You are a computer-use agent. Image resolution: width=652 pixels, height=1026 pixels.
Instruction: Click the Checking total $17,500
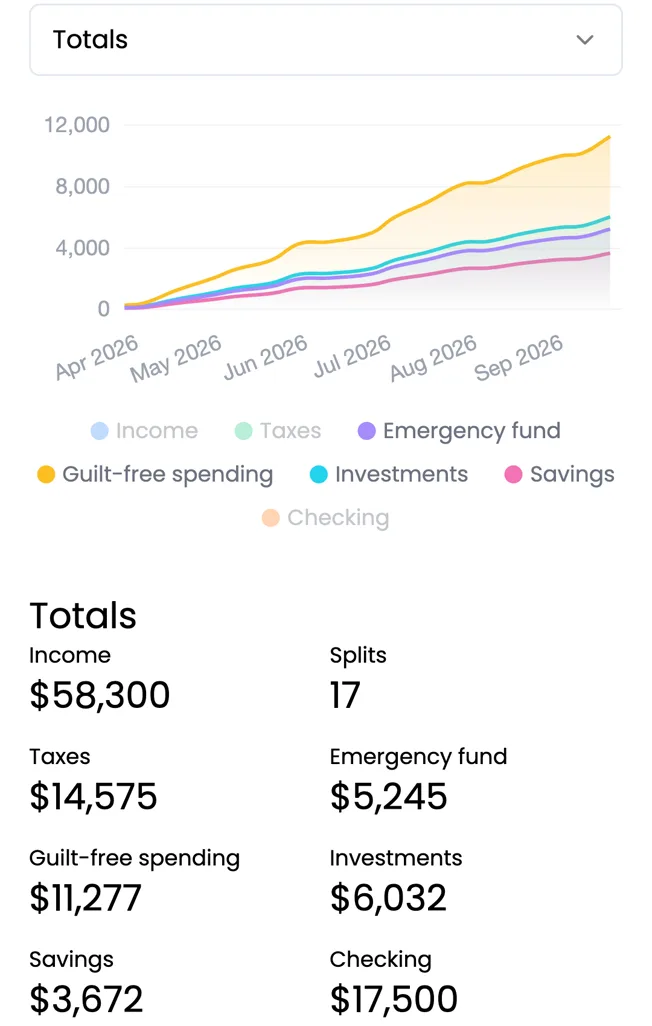[x=393, y=999]
